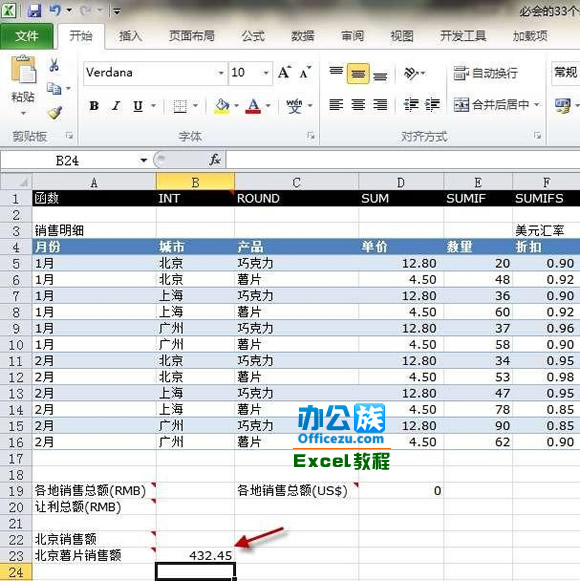
Task: Click cell 各地销售总额(US$)
Action: point(296,491)
